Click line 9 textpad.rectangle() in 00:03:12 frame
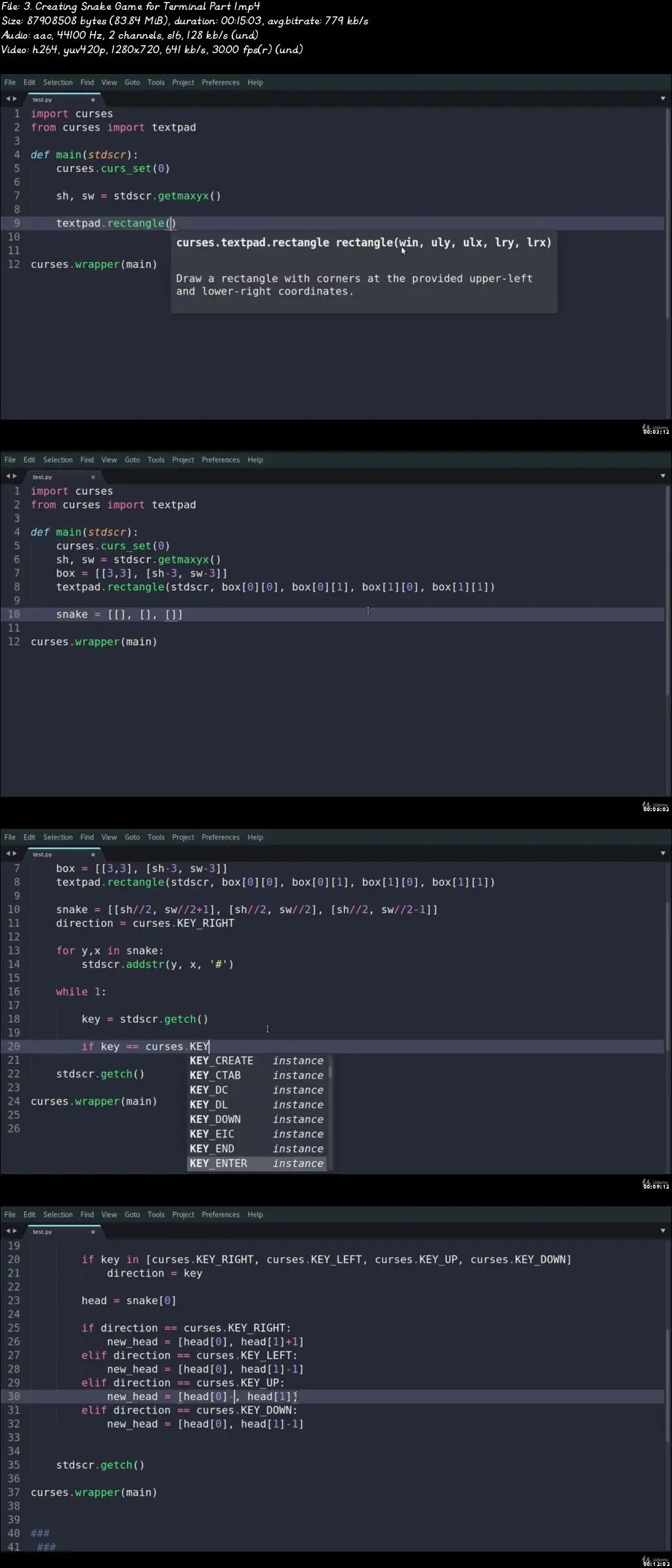This screenshot has width=672, height=1568. click(x=116, y=223)
